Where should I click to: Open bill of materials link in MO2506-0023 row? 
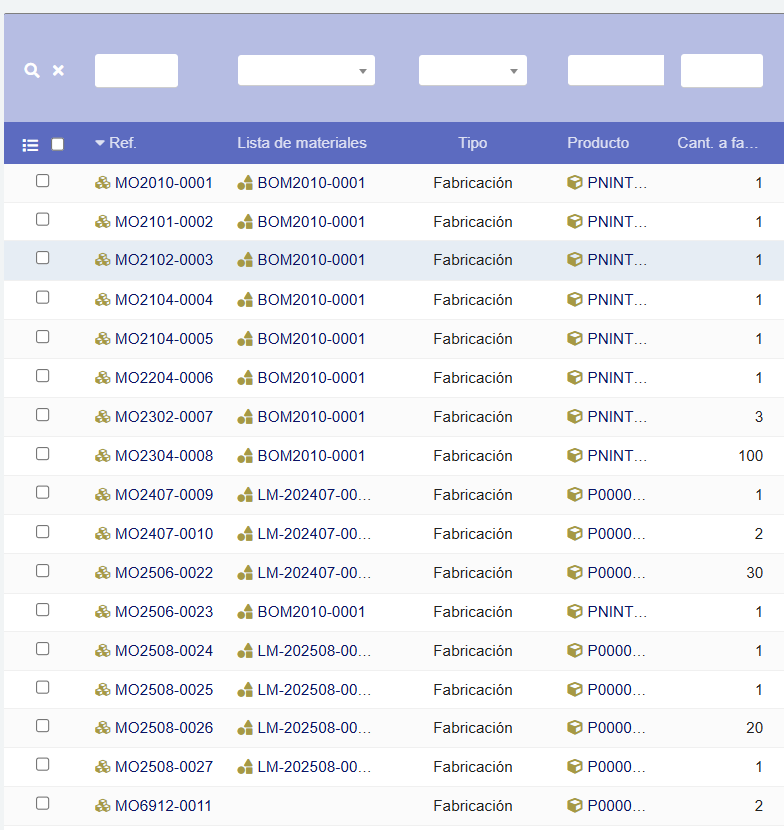click(311, 612)
